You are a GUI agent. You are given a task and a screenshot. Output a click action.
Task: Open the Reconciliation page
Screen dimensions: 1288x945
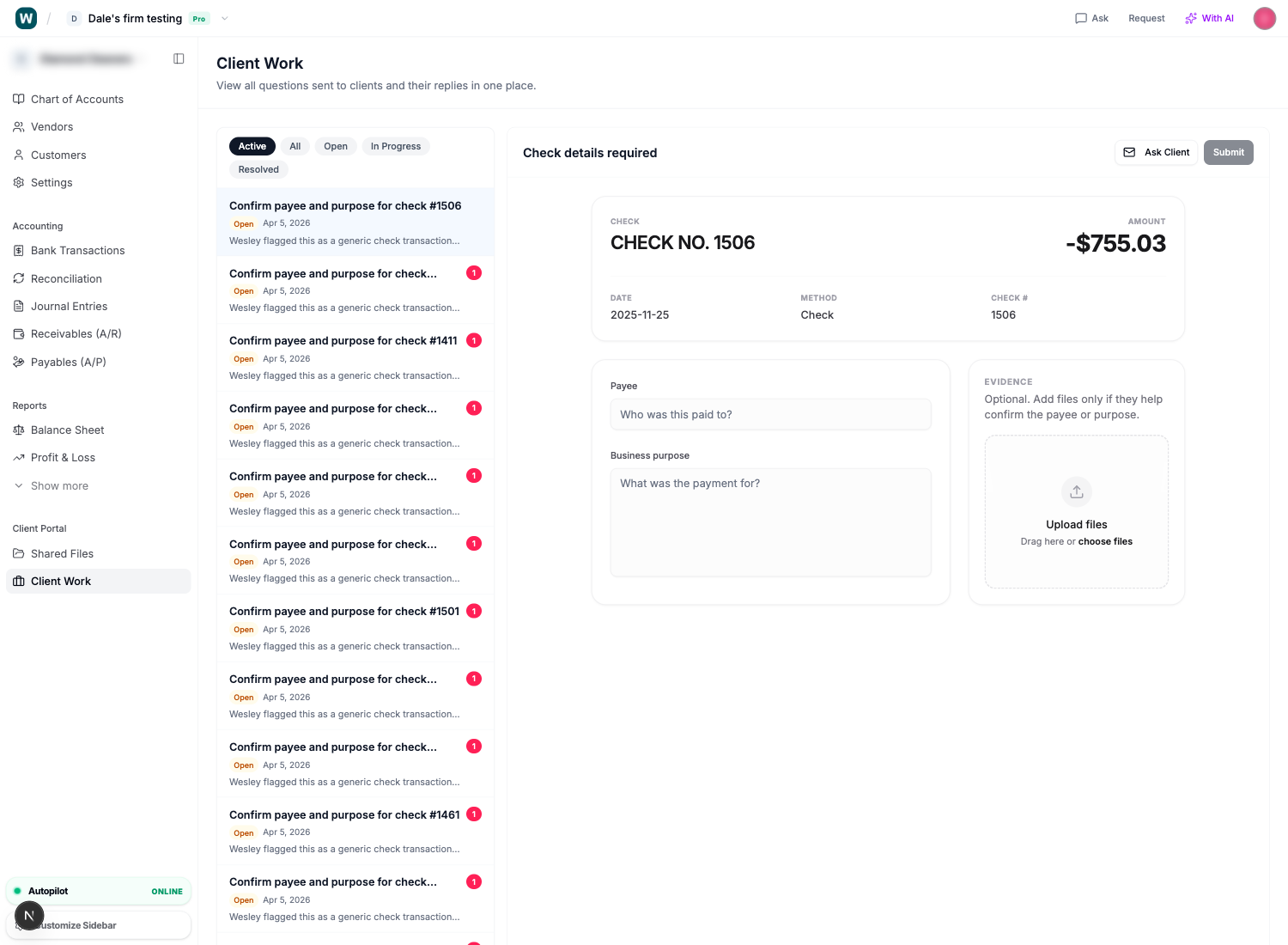66,278
